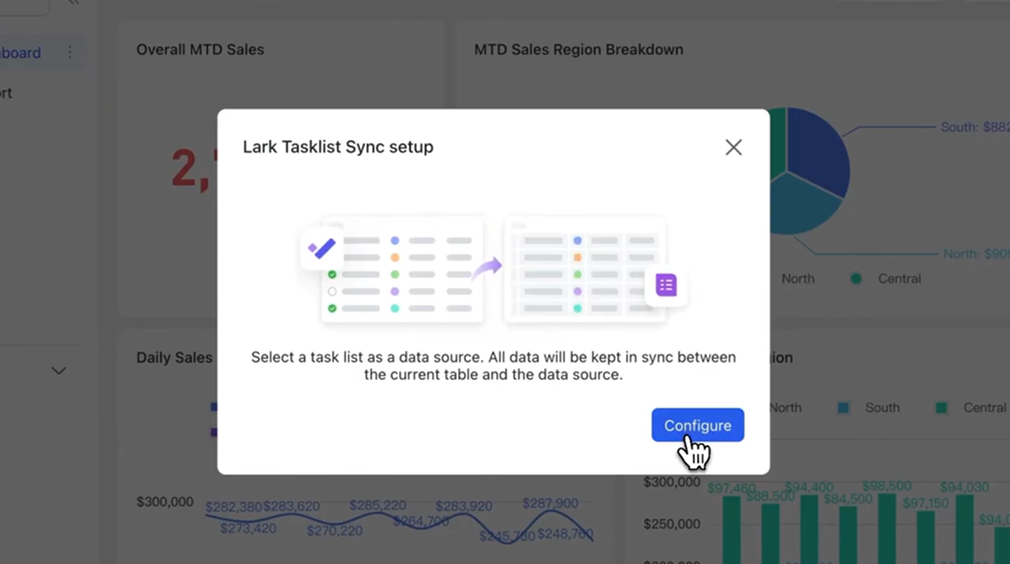Screen dimensions: 1010x564
Task: Select the Dashboard tab in sidebar
Action: 20,53
